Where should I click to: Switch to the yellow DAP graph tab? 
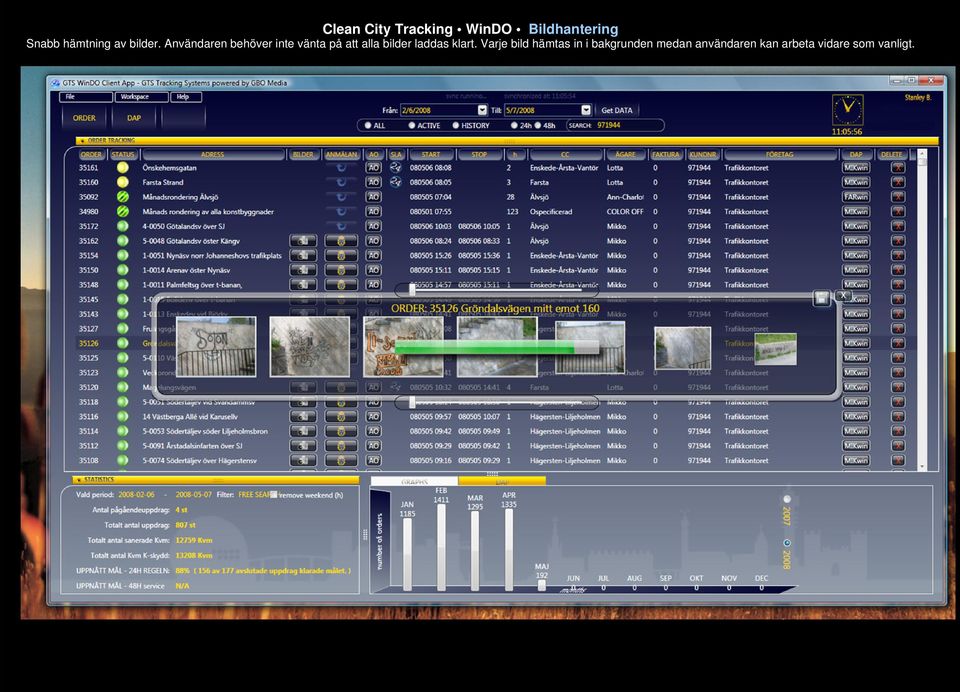[x=502, y=481]
